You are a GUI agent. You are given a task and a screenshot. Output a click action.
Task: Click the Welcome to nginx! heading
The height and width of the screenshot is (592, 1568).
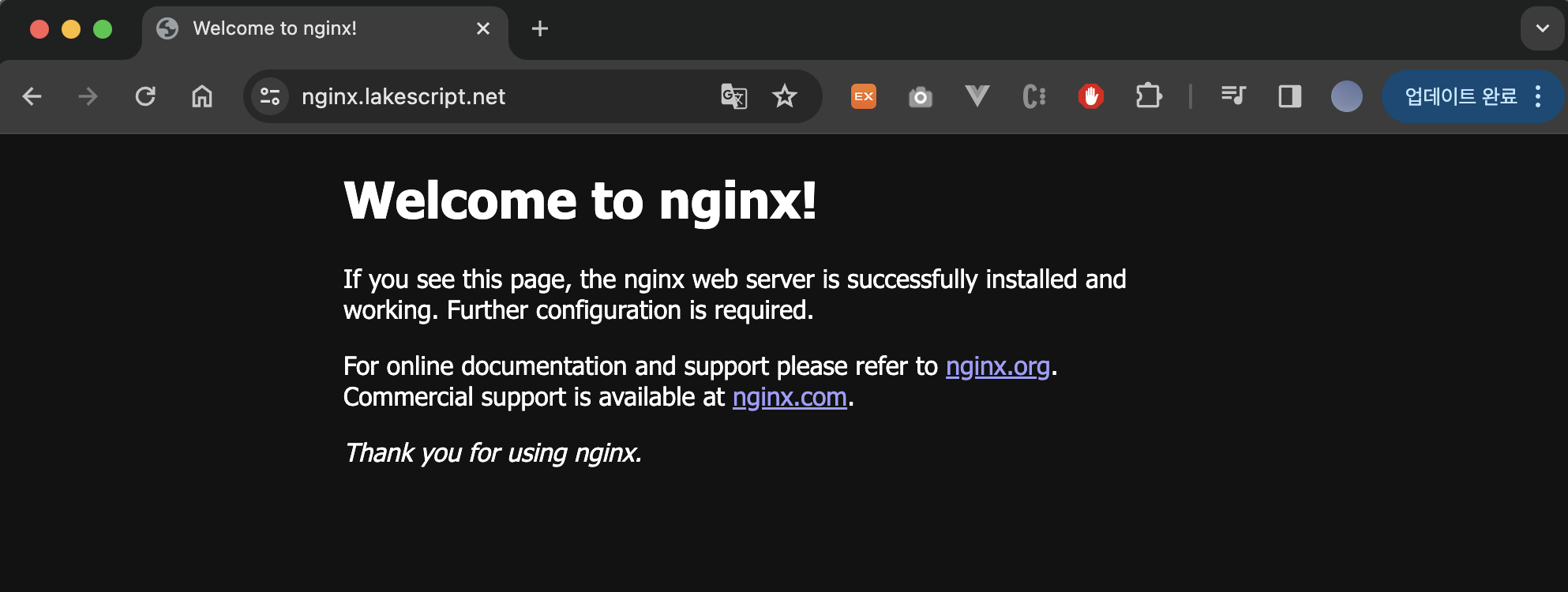(580, 200)
